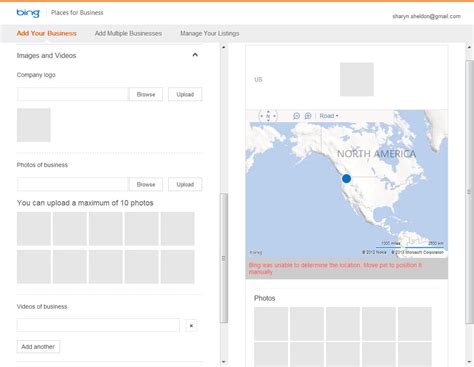The width and height of the screenshot is (474, 367).
Task: Switch to Add Multiple Businesses tab
Action: [x=128, y=33]
